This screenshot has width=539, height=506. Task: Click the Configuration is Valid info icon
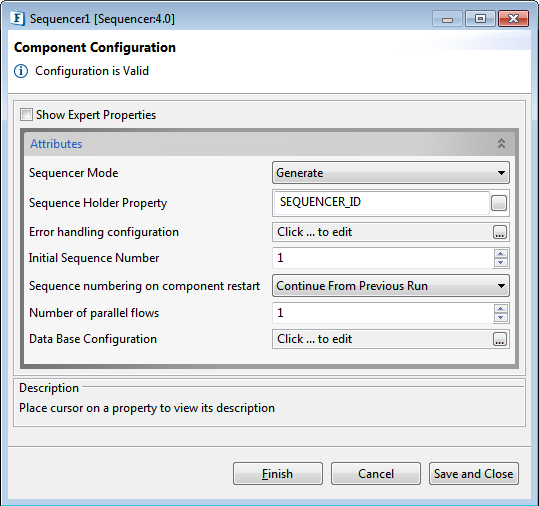click(21, 71)
